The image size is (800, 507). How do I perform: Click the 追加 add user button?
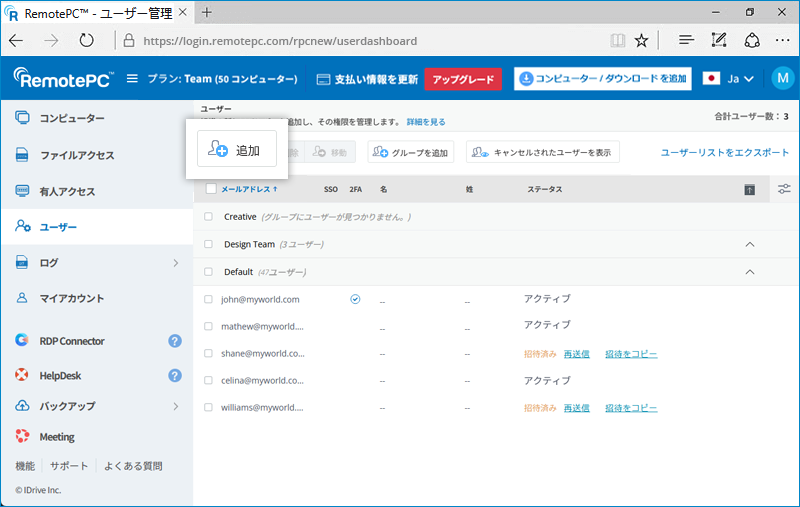237,149
